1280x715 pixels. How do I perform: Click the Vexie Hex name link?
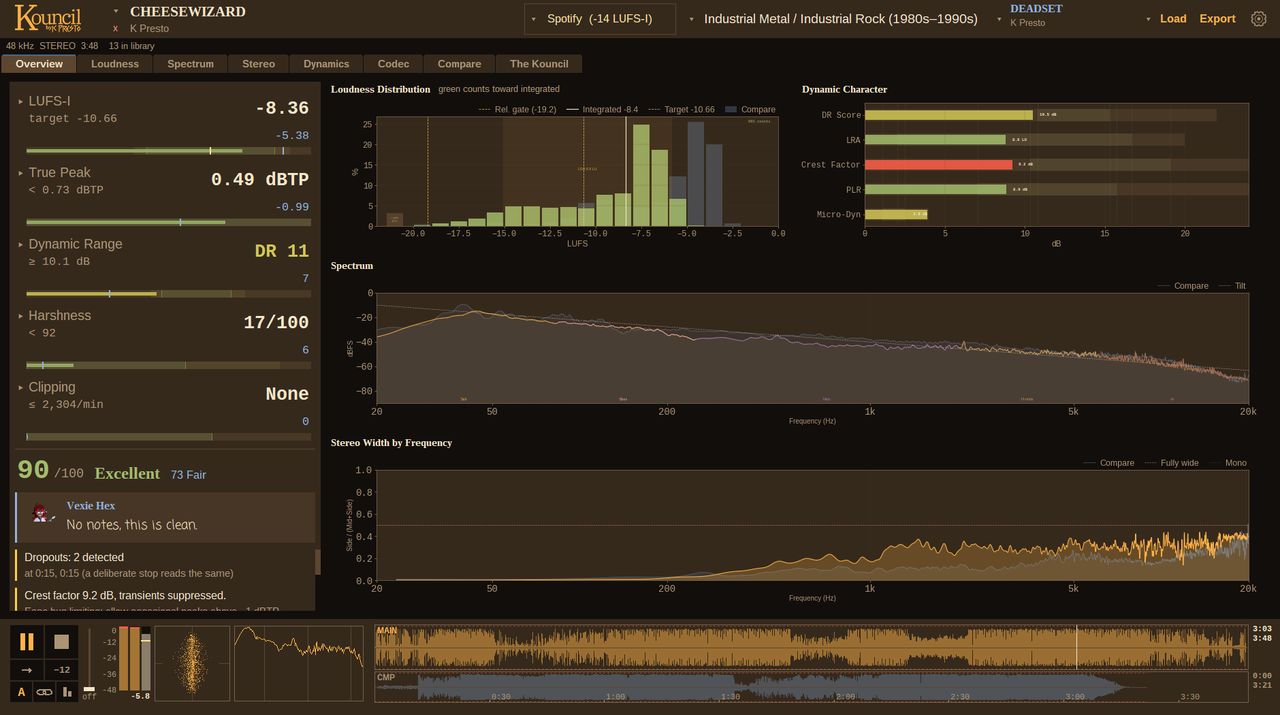pos(91,506)
